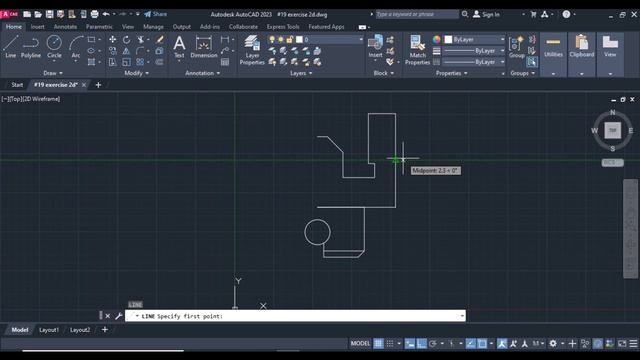Click the Dimension tool
This screenshot has height=360, width=640.
point(204,47)
